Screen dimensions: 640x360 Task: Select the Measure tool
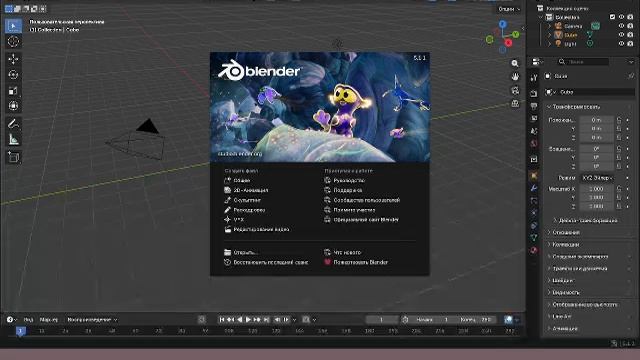[13, 140]
